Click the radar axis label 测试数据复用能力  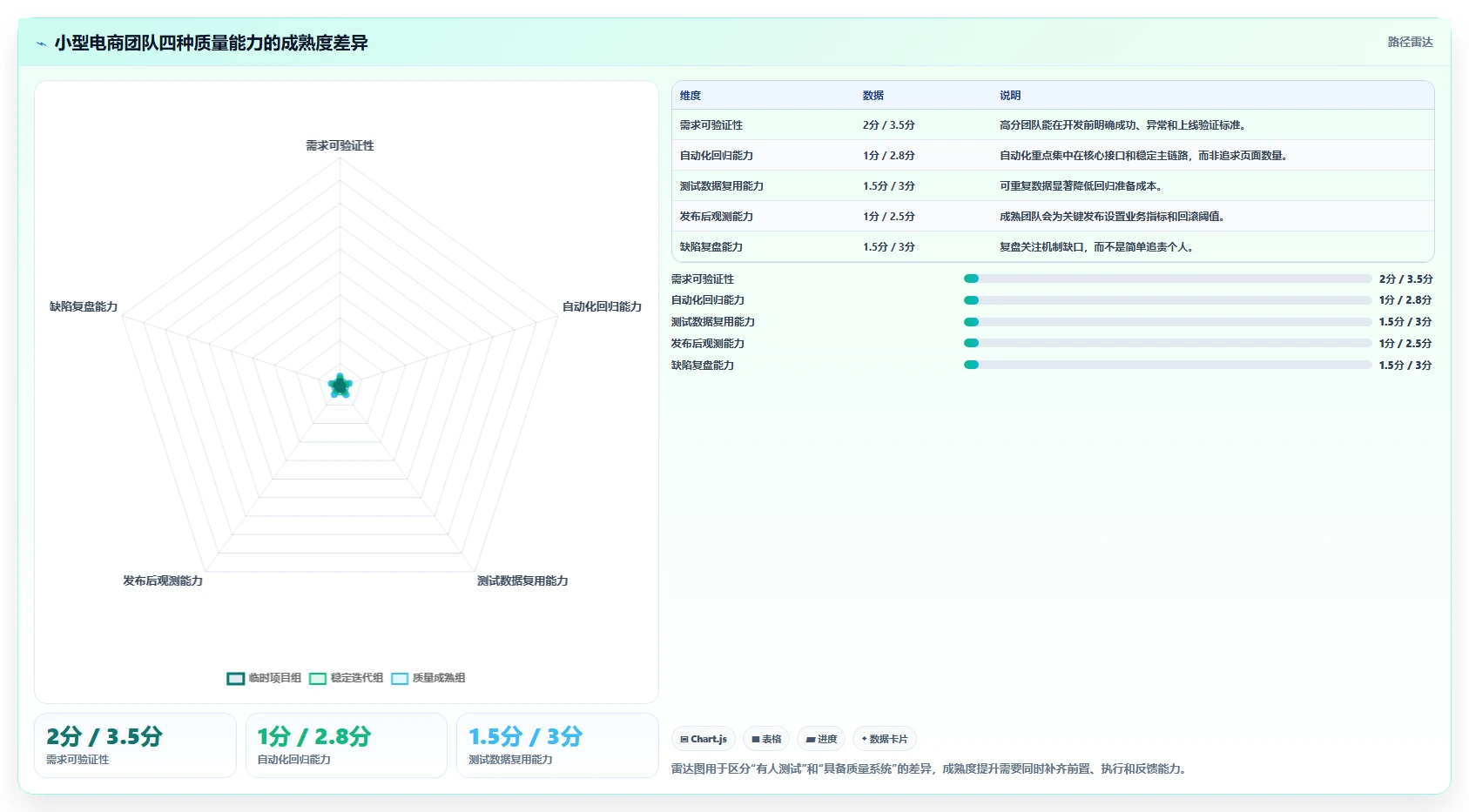pyautogui.click(x=522, y=580)
